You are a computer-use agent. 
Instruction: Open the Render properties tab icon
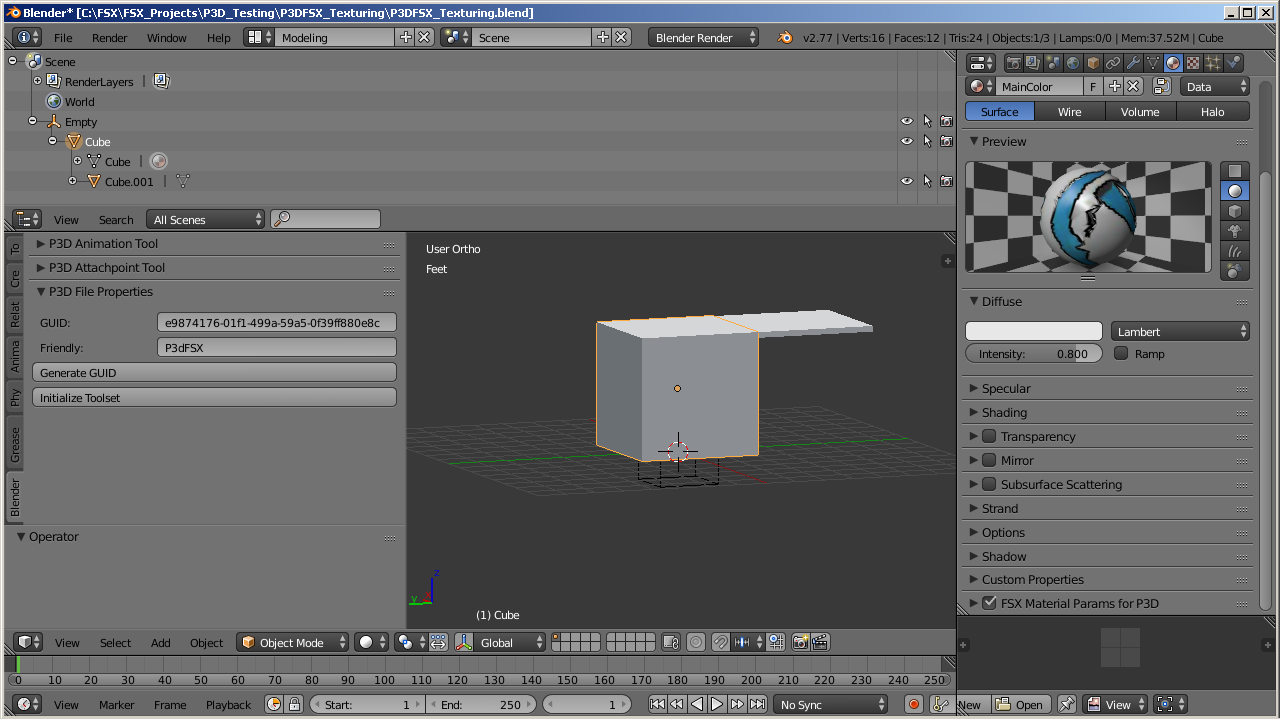pos(1014,62)
